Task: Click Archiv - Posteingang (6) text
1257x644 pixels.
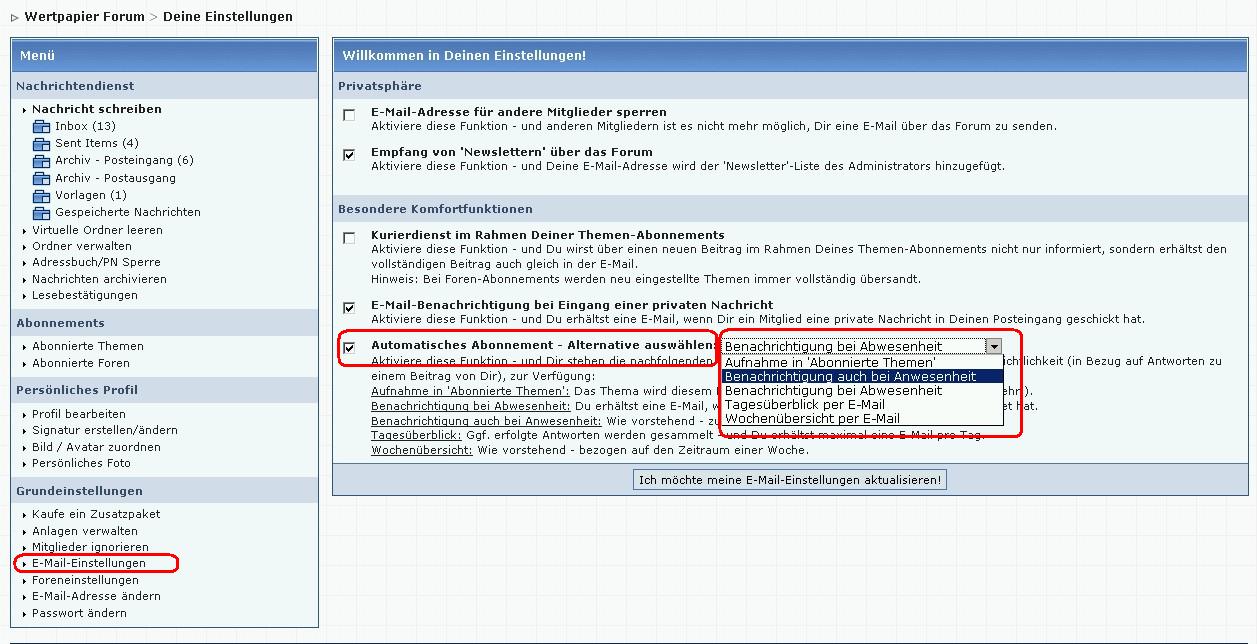Action: (124, 160)
